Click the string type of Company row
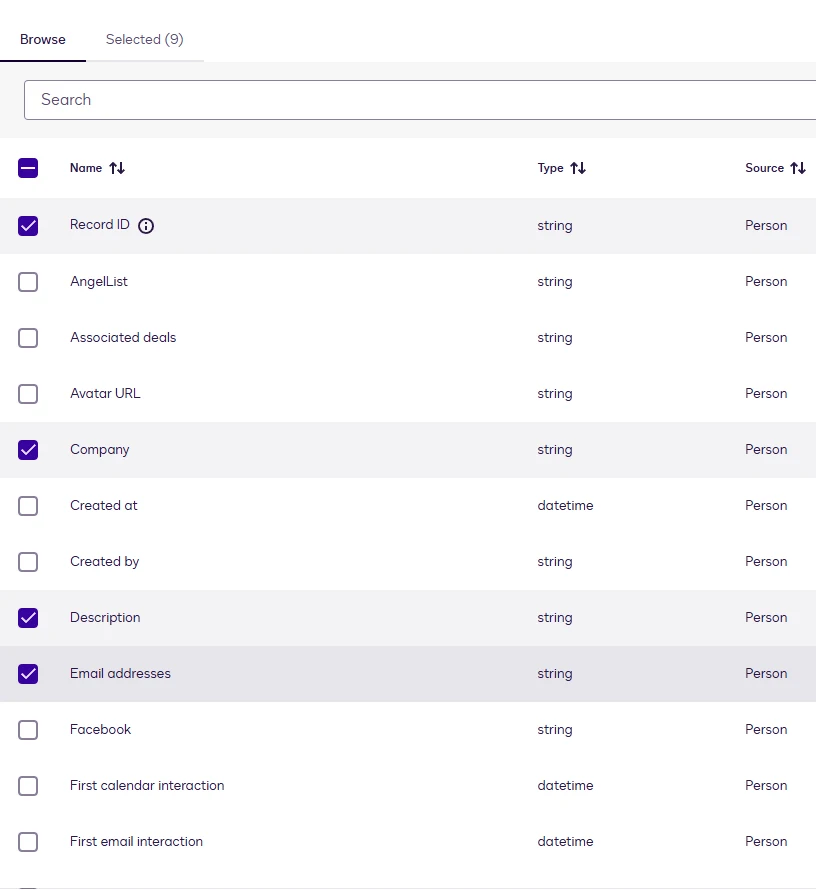Viewport: 816px width, 890px height. (555, 450)
